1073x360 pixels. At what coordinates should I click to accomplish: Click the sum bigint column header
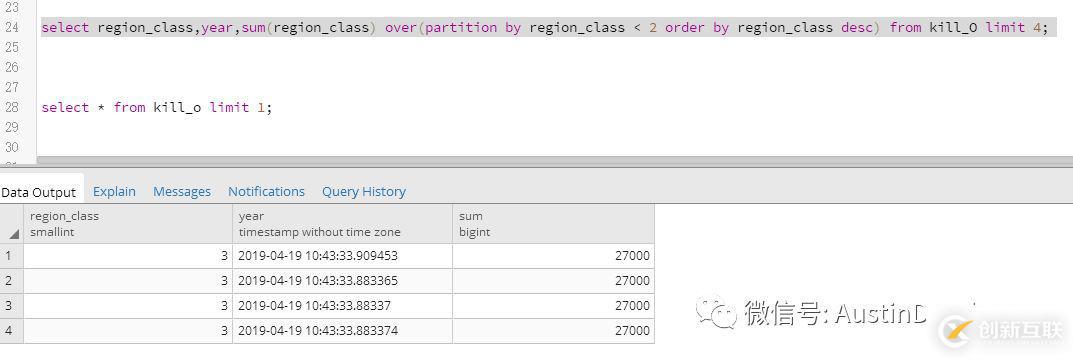553,224
